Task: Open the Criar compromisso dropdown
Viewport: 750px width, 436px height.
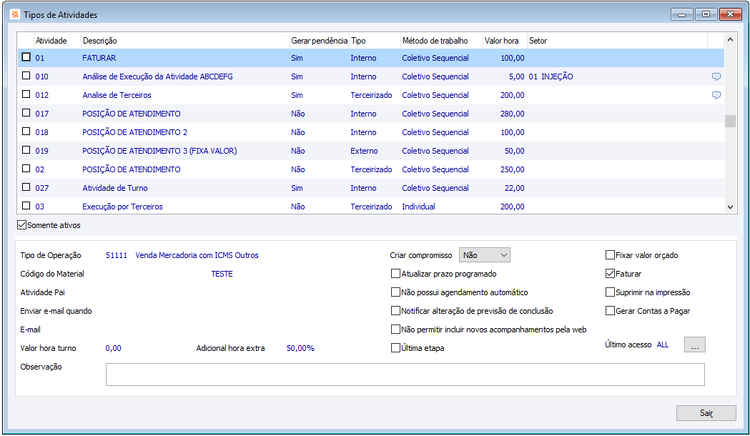Action: tap(485, 255)
